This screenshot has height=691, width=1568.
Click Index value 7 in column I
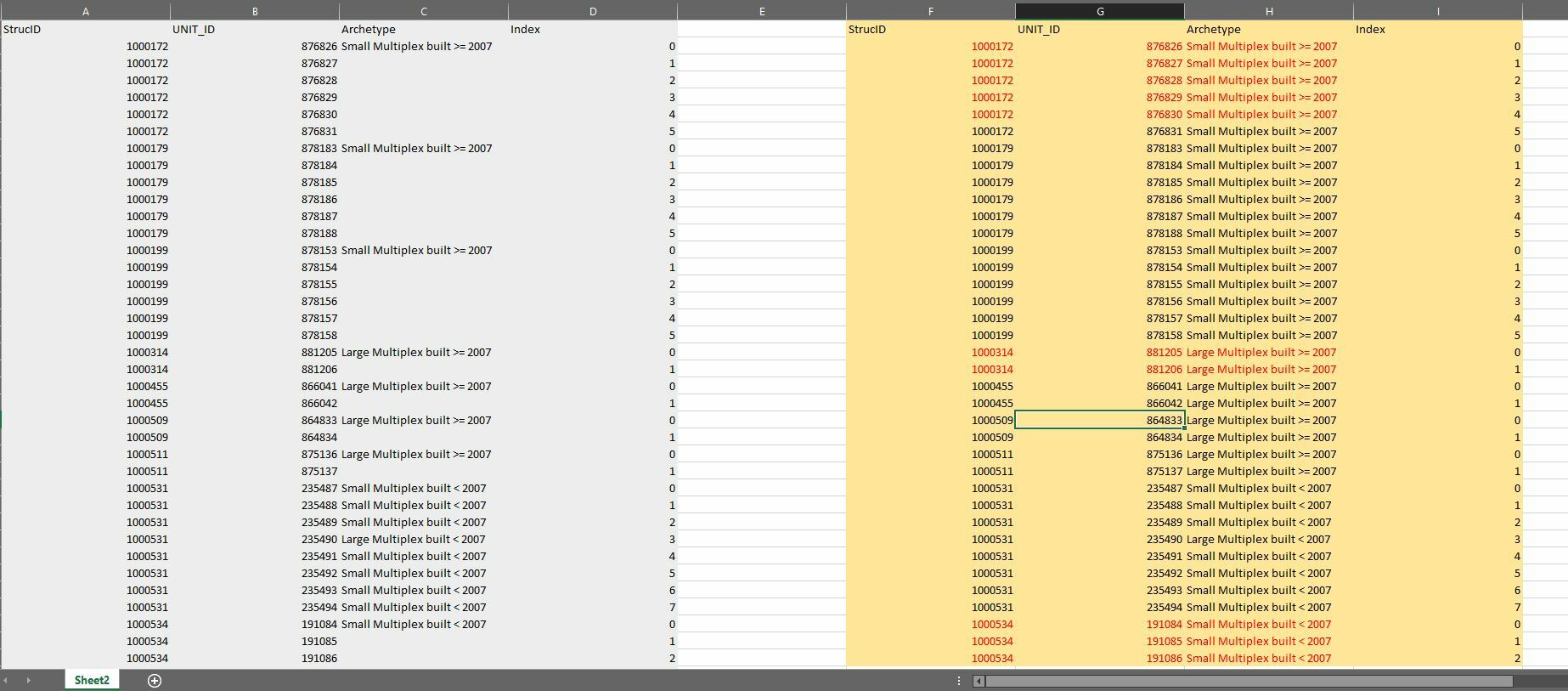[x=1438, y=607]
